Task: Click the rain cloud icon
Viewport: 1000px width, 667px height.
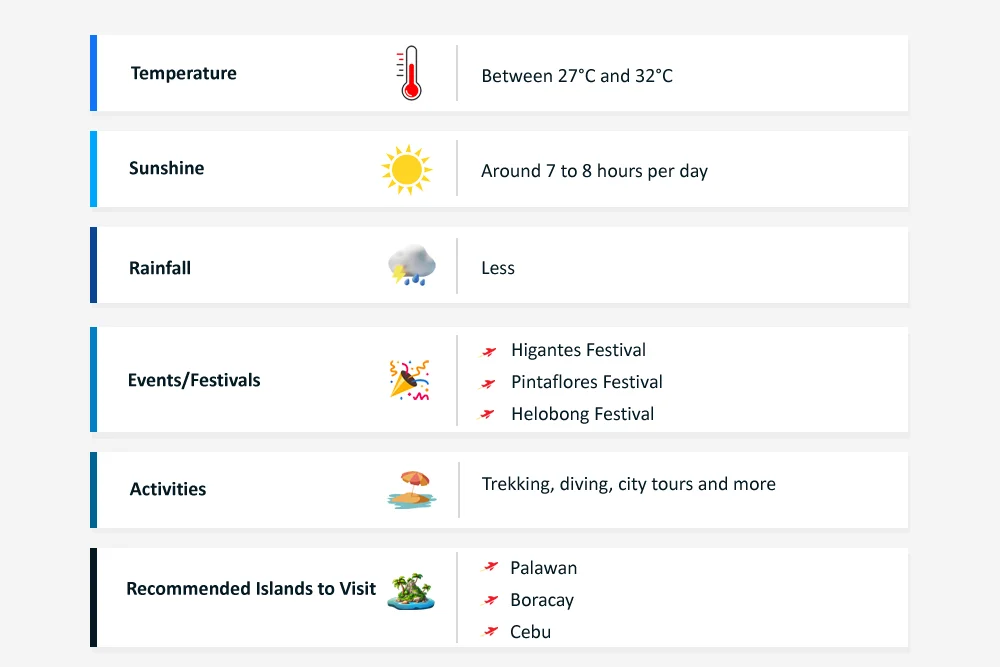Action: click(x=411, y=267)
